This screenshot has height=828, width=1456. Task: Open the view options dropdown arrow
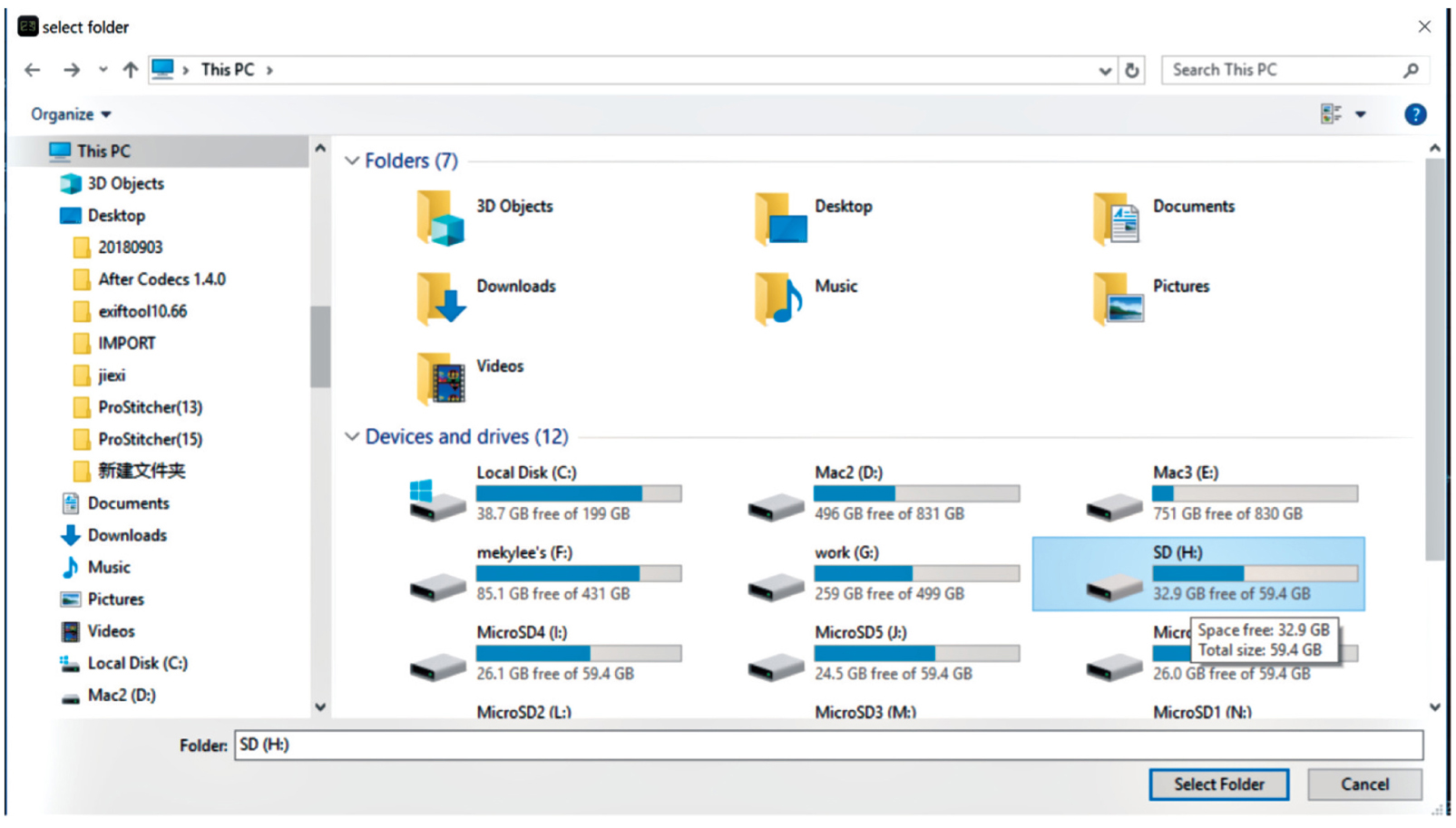coord(1360,114)
